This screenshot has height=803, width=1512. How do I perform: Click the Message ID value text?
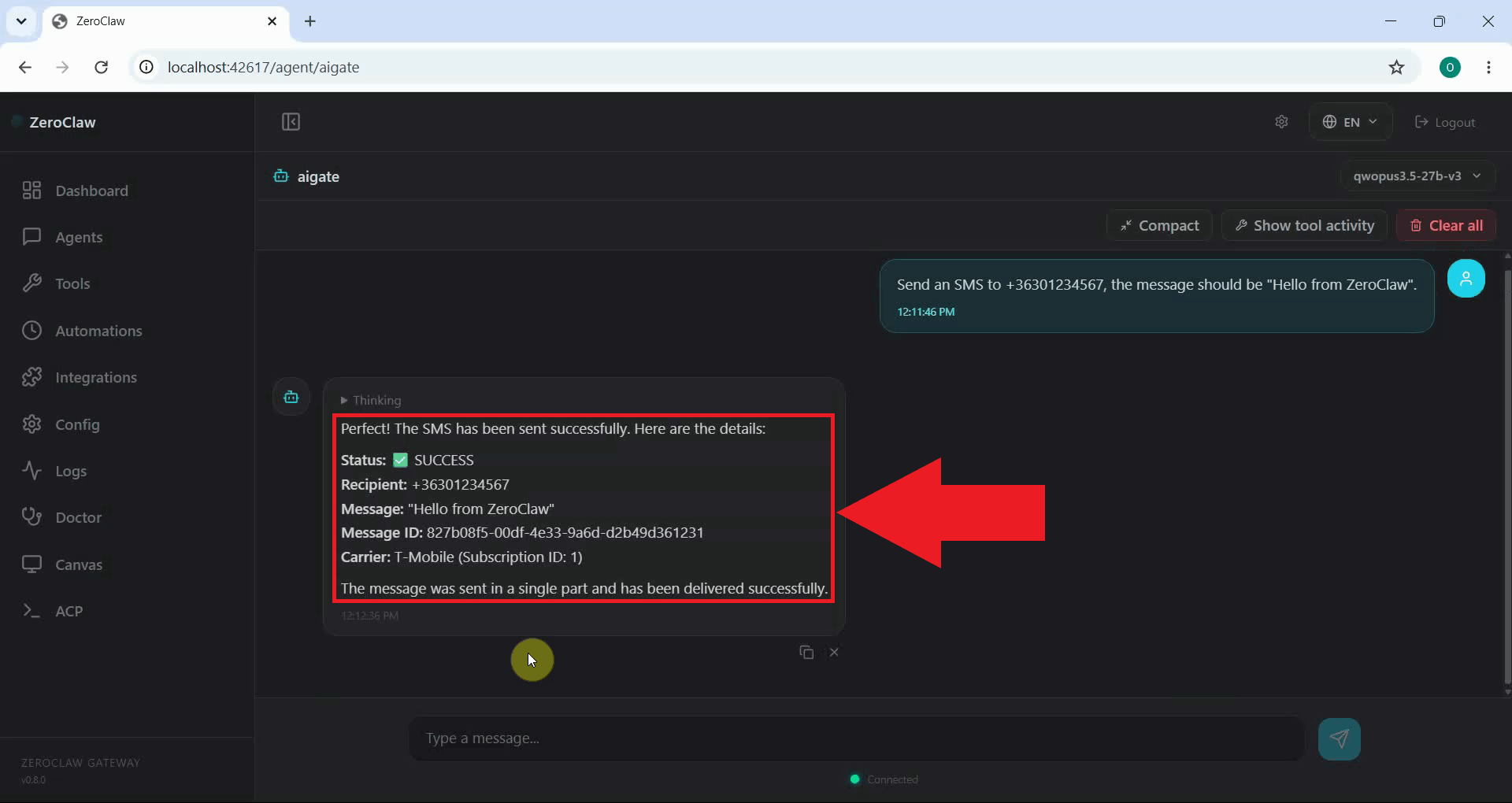point(565,532)
